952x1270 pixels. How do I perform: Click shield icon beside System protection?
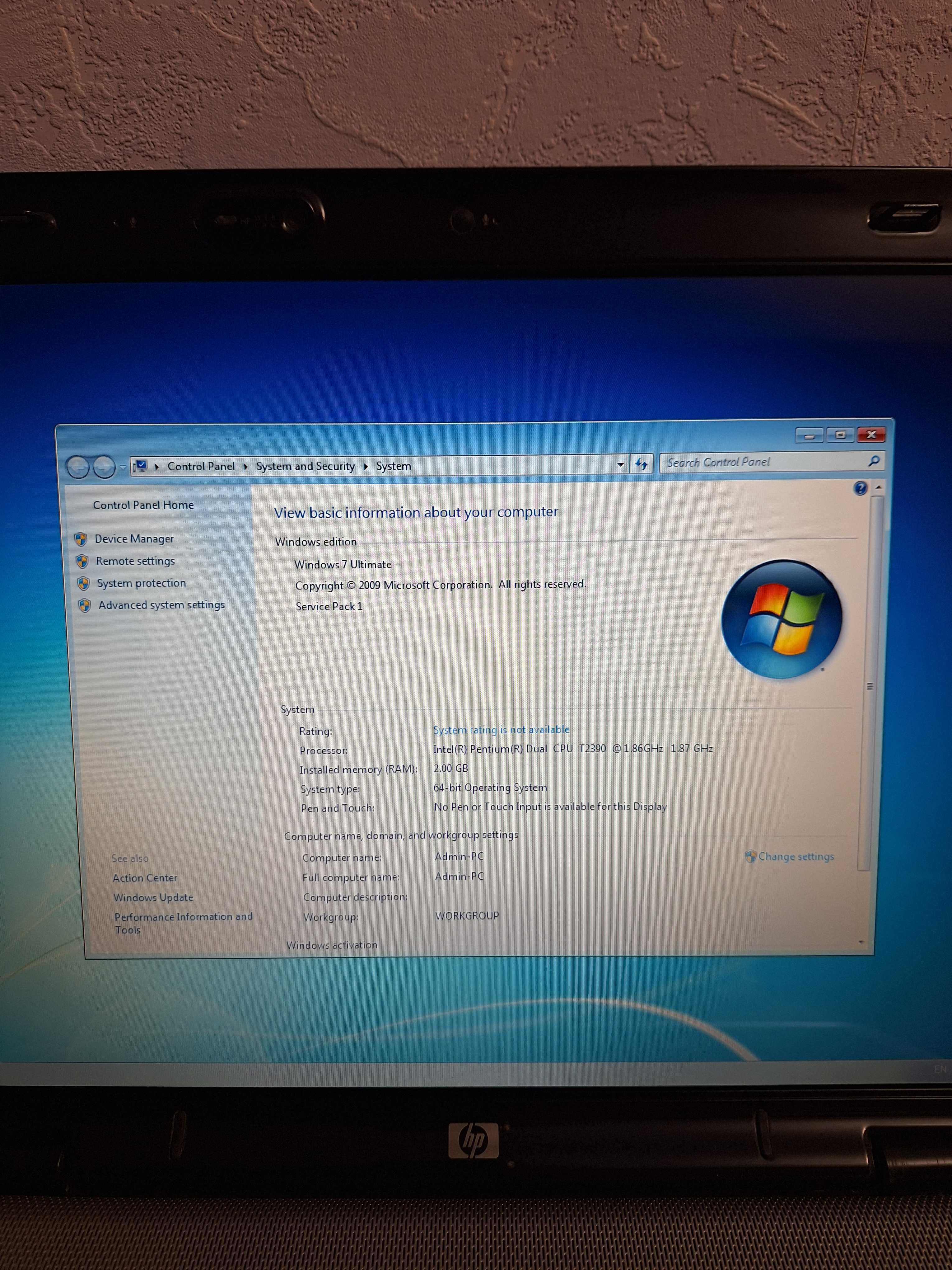[x=83, y=583]
